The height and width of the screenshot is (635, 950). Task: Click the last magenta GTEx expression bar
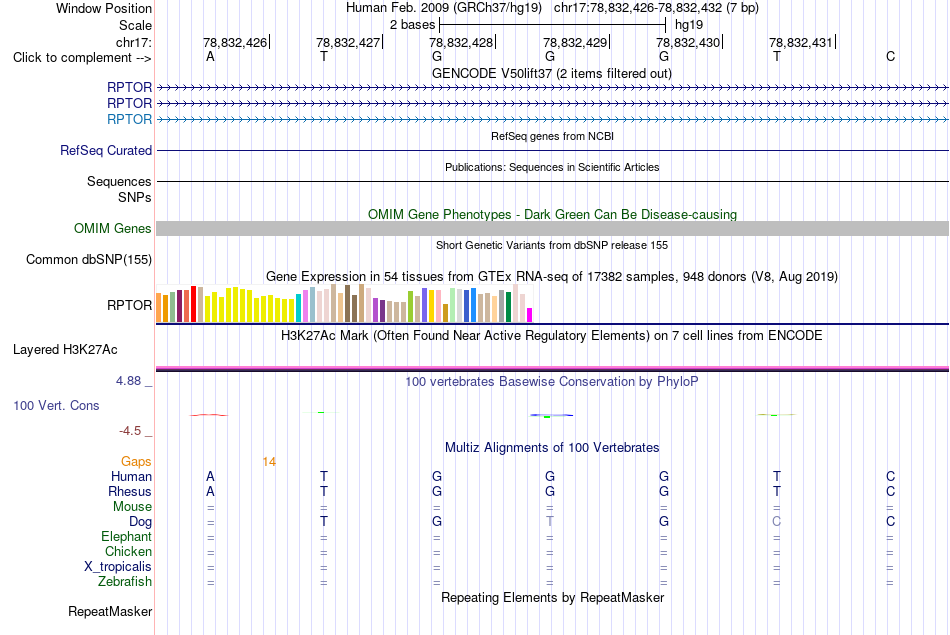(x=529, y=315)
